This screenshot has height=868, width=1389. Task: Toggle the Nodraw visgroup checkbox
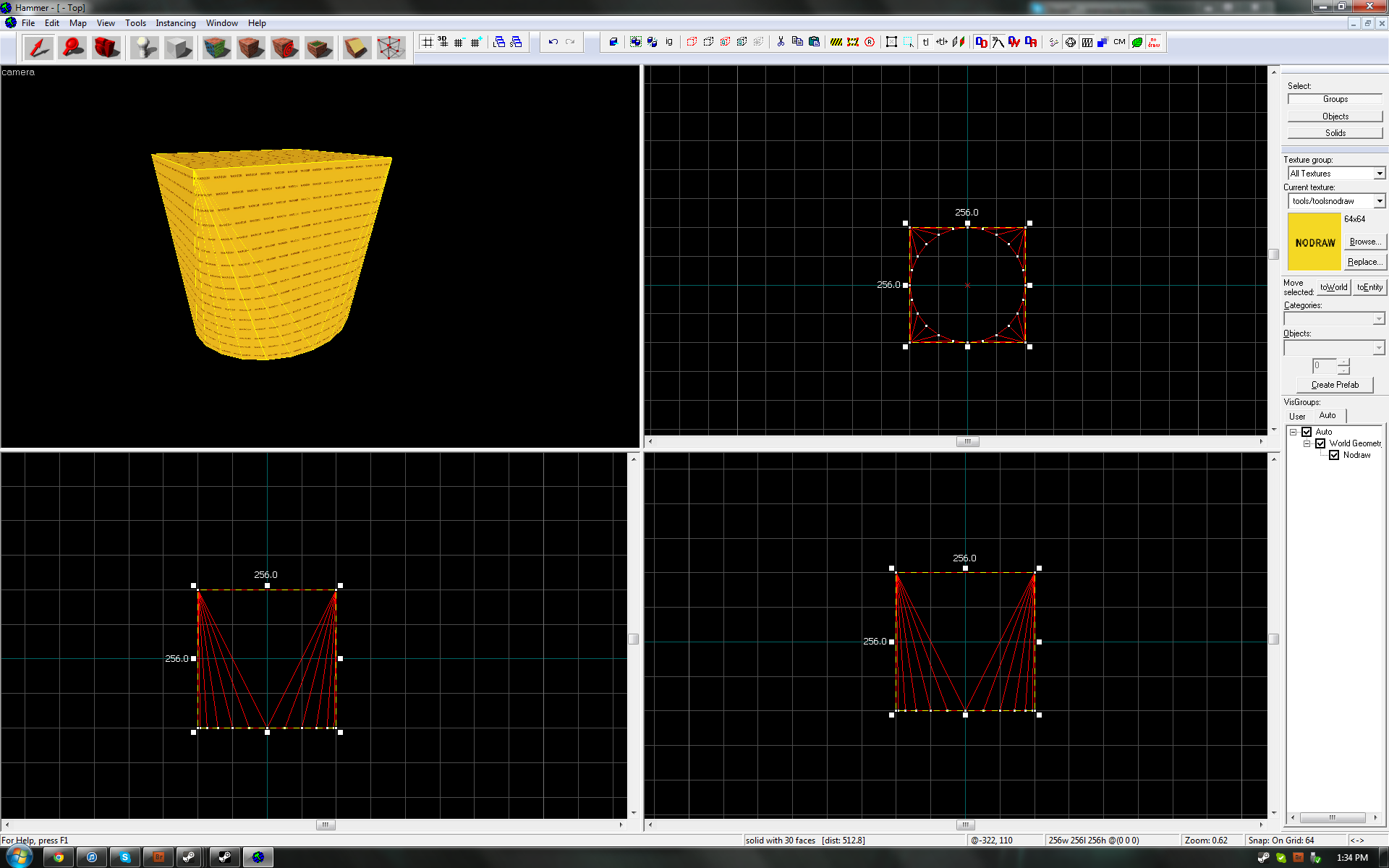(1334, 455)
